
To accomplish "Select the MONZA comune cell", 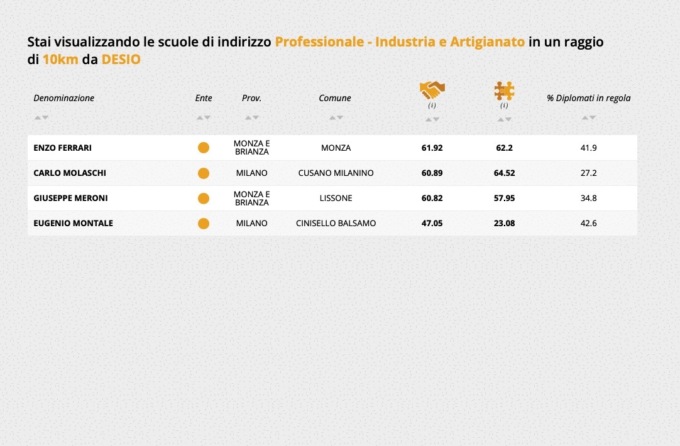I will pyautogui.click(x=336, y=148).
